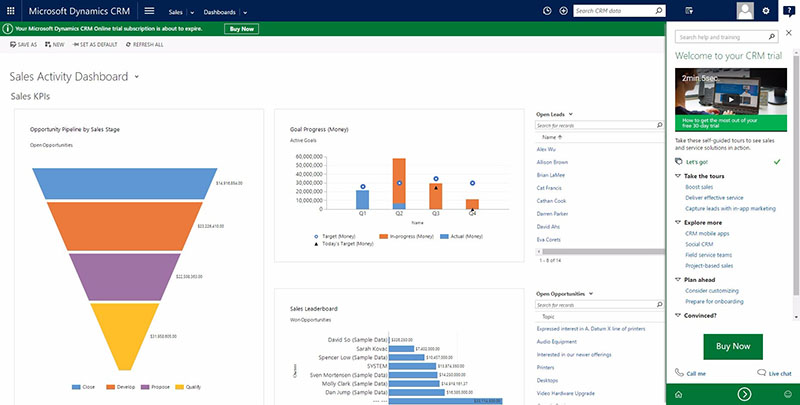Expand the Convinced? section
800x405 pixels.
678,315
